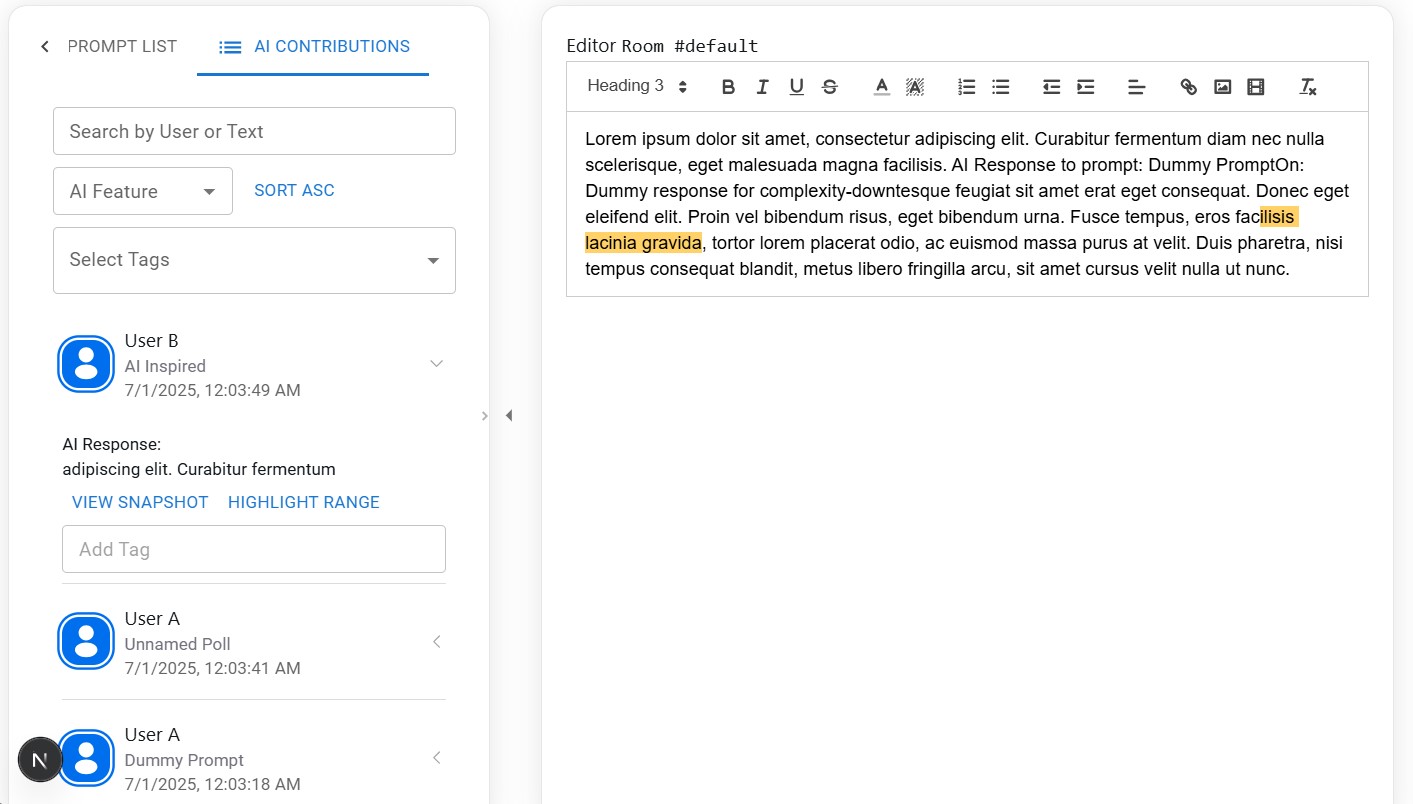Screen dimensions: 1413x804
Task: Open the text background color picker
Action: [914, 87]
